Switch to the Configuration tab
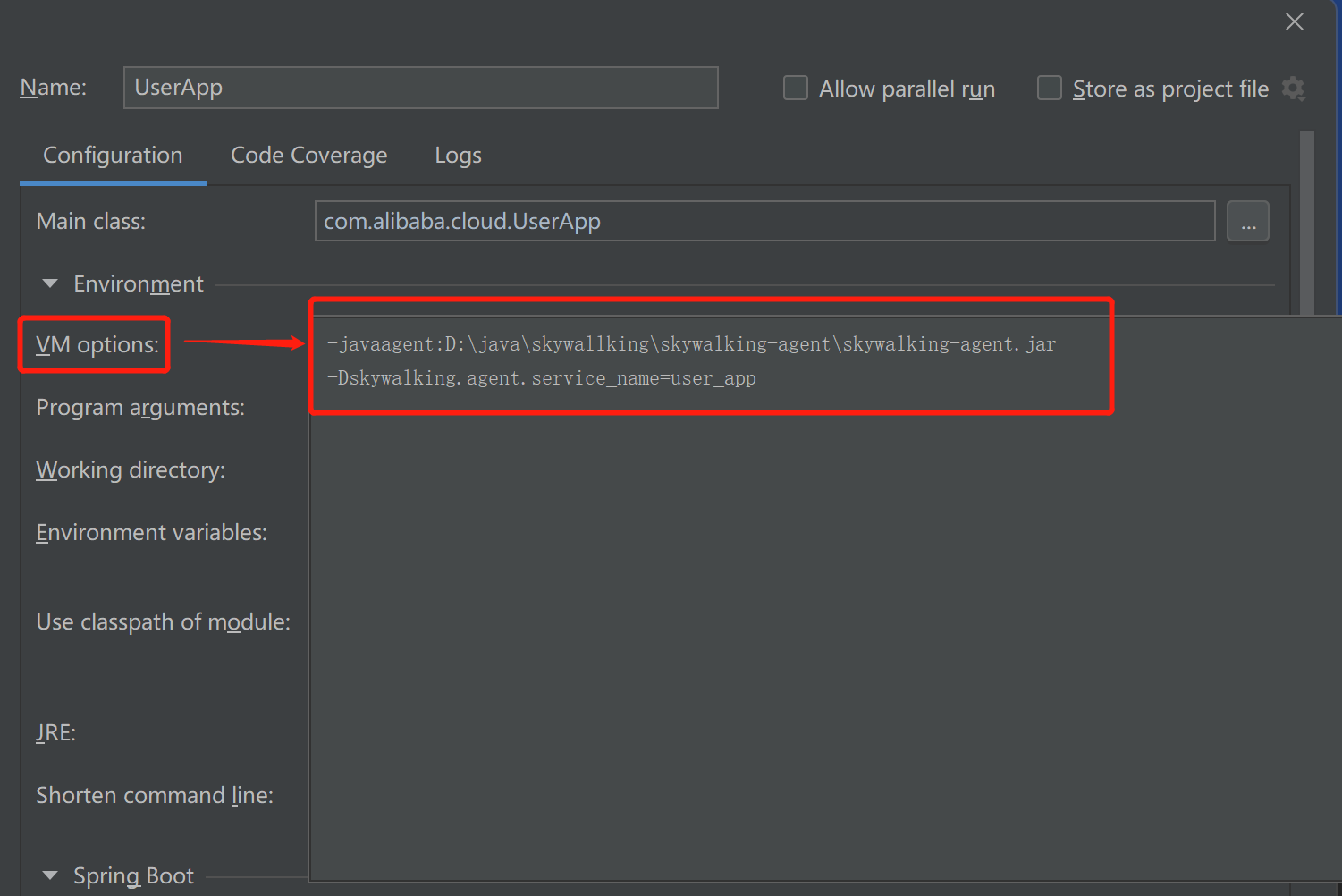The width and height of the screenshot is (1342, 896). point(113,156)
